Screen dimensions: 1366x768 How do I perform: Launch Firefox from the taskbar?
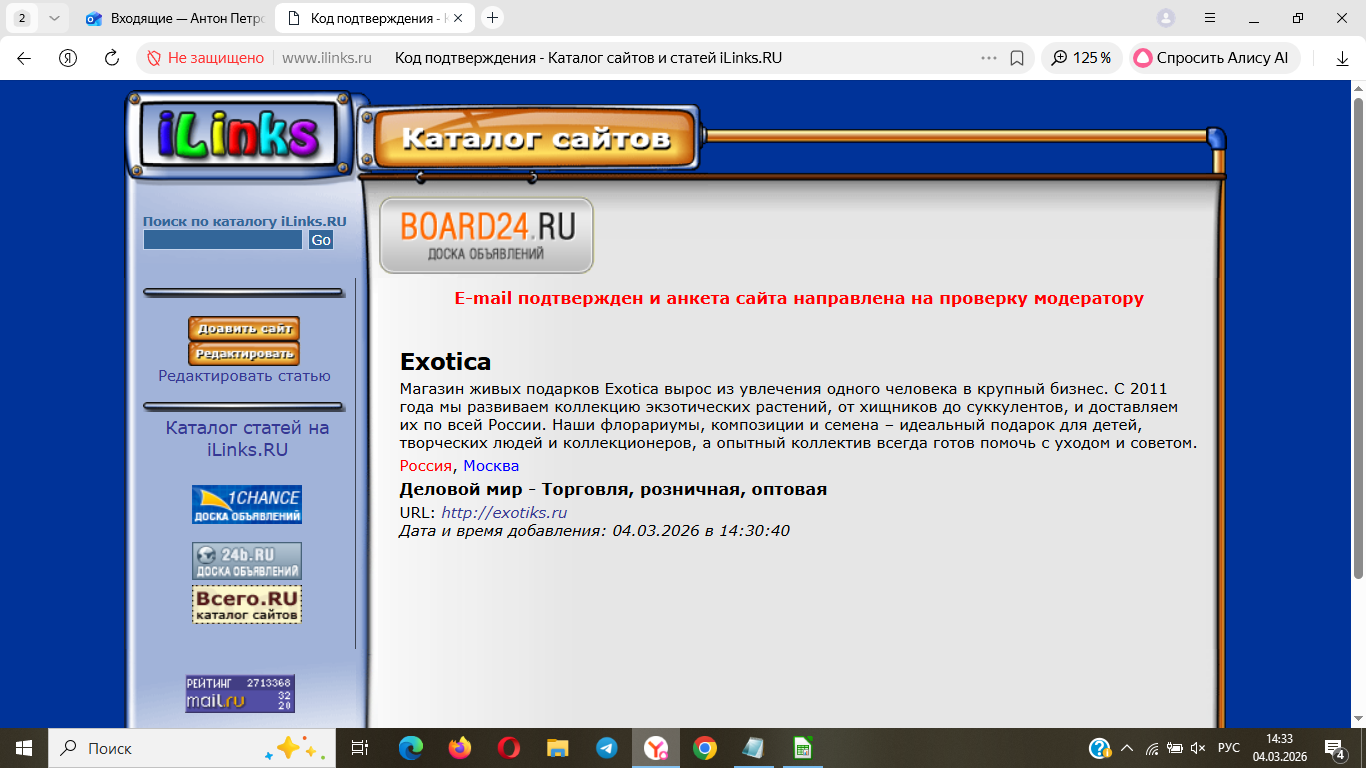460,748
